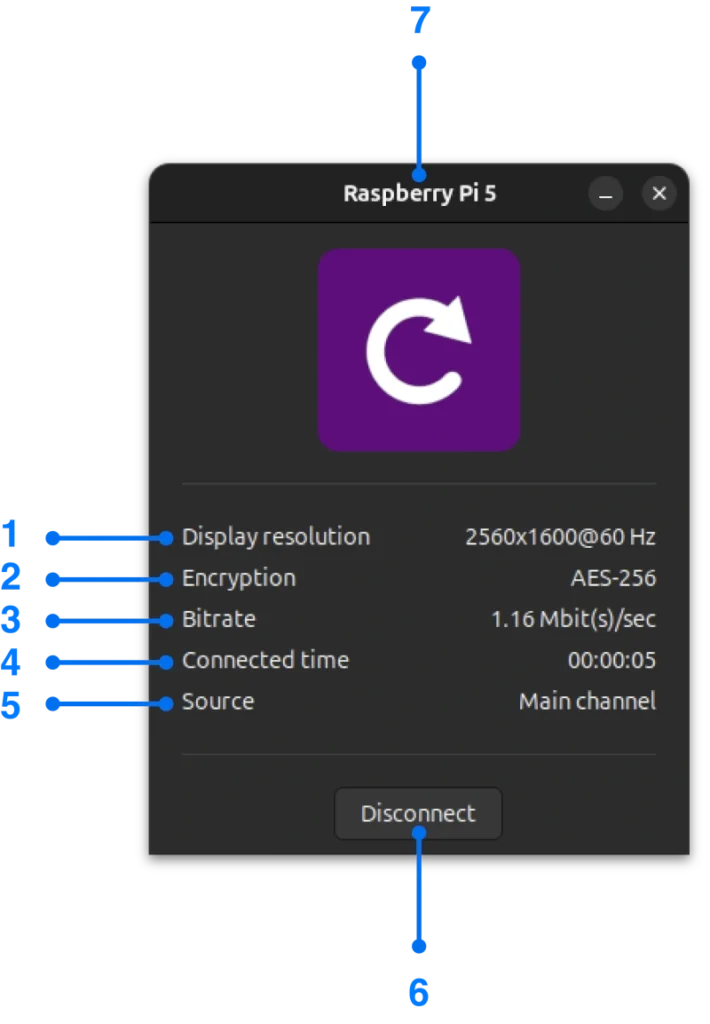710x1024 pixels.
Task: Click the 00:00:05 connected time value
Action: tap(611, 660)
